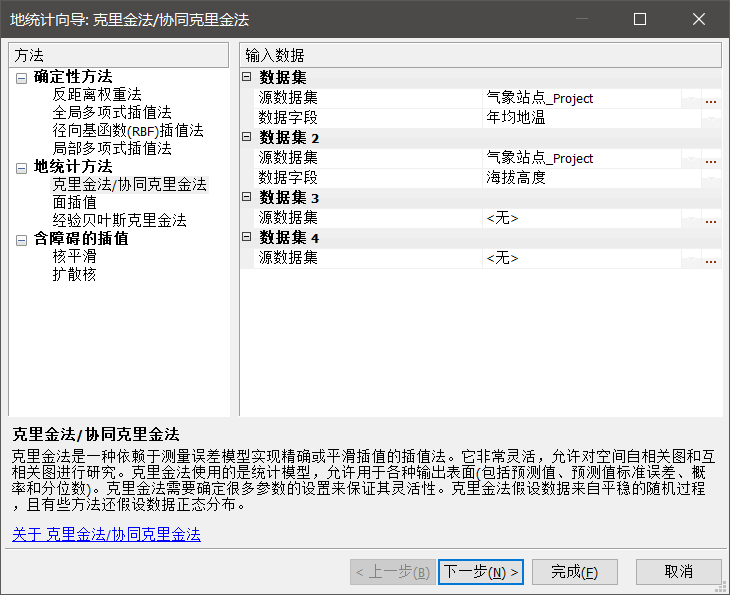Select 面插值 method
730x595 pixels.
pos(74,203)
